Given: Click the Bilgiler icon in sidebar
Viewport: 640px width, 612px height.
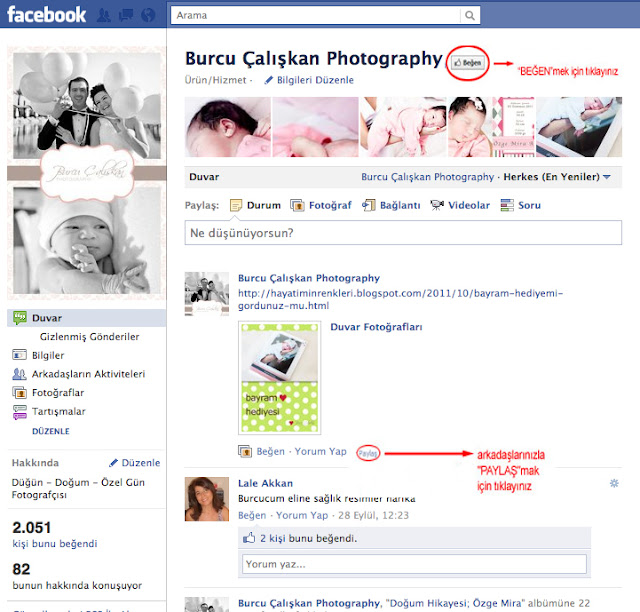Looking at the screenshot, I should click(20, 355).
